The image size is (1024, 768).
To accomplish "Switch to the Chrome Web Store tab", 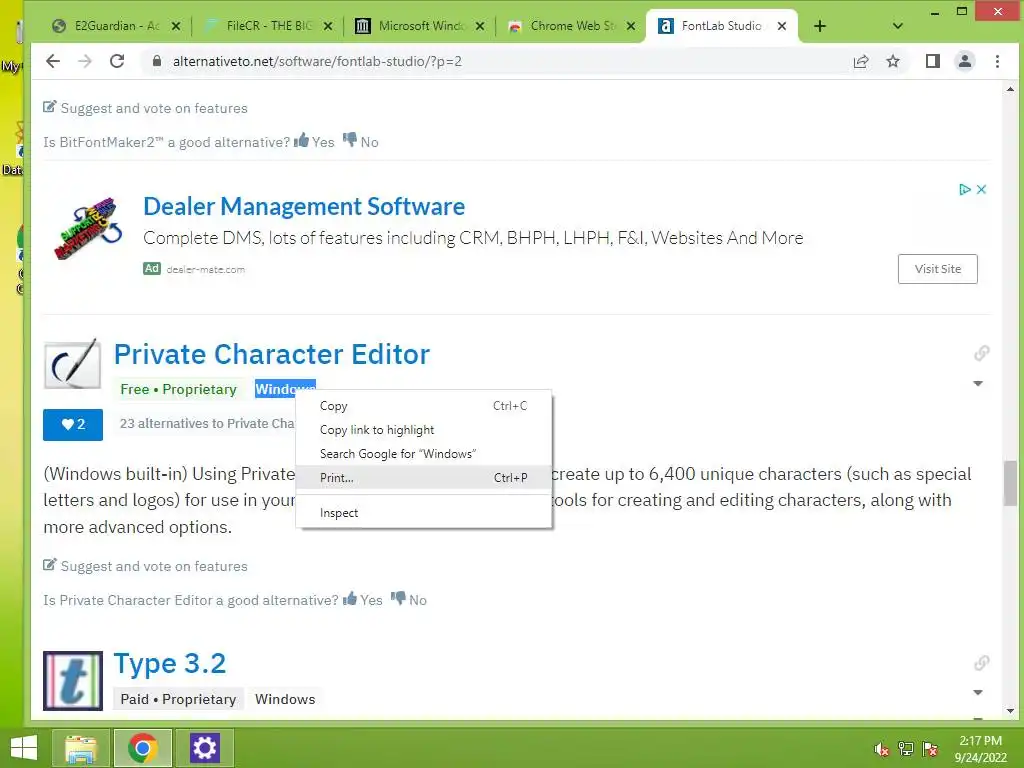I will tap(571, 26).
